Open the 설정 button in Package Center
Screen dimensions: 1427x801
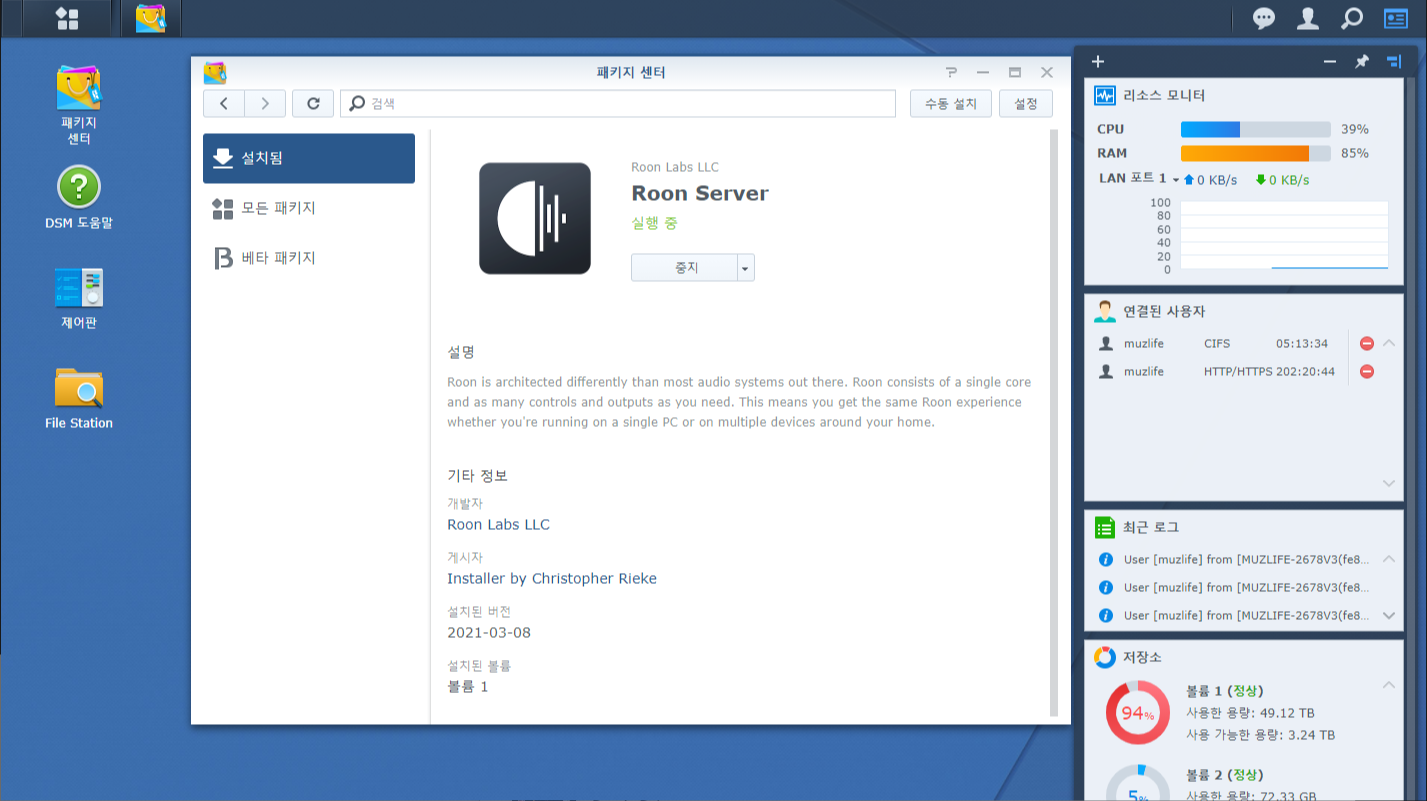point(1026,103)
